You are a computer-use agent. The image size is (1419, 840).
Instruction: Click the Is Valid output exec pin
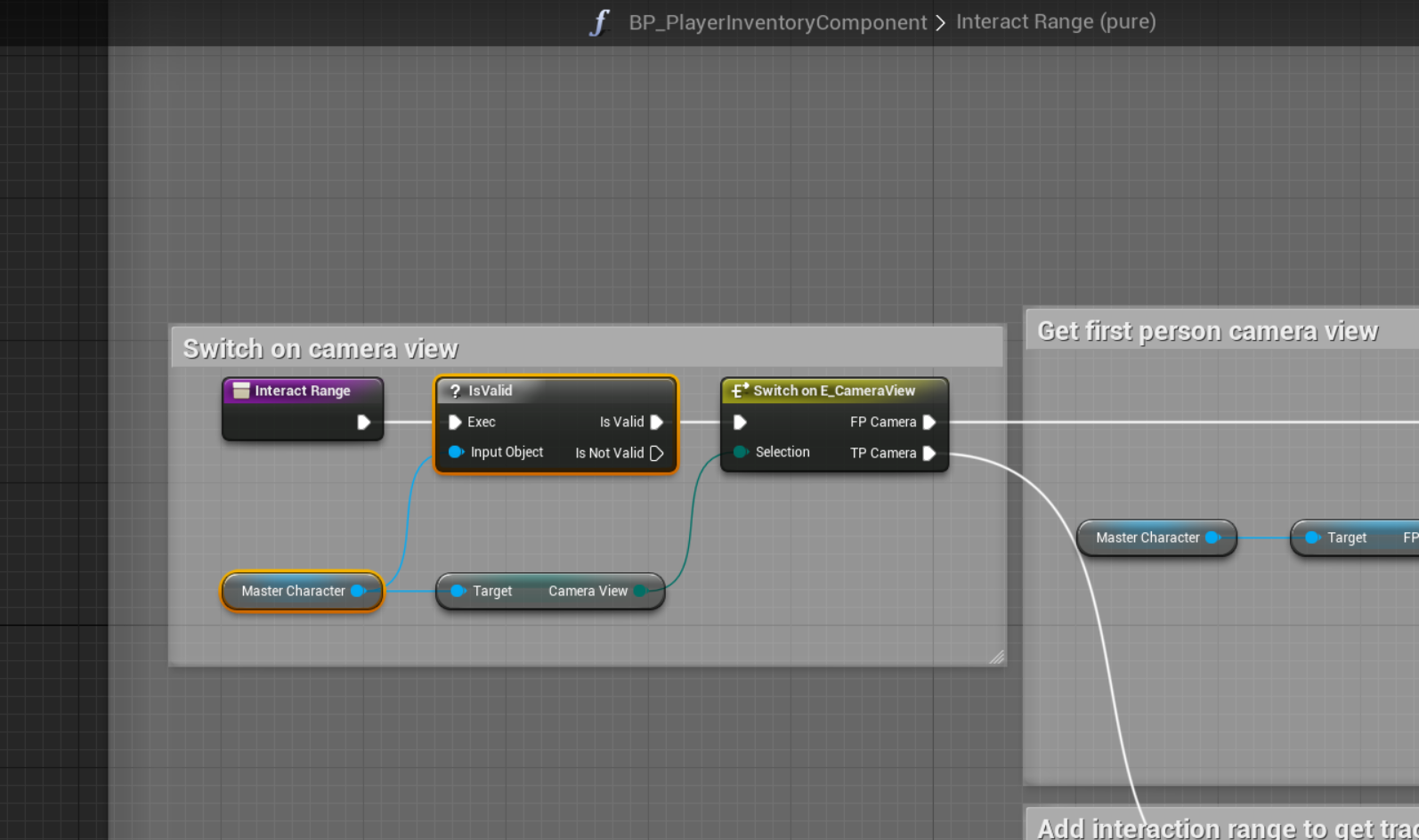pos(657,422)
